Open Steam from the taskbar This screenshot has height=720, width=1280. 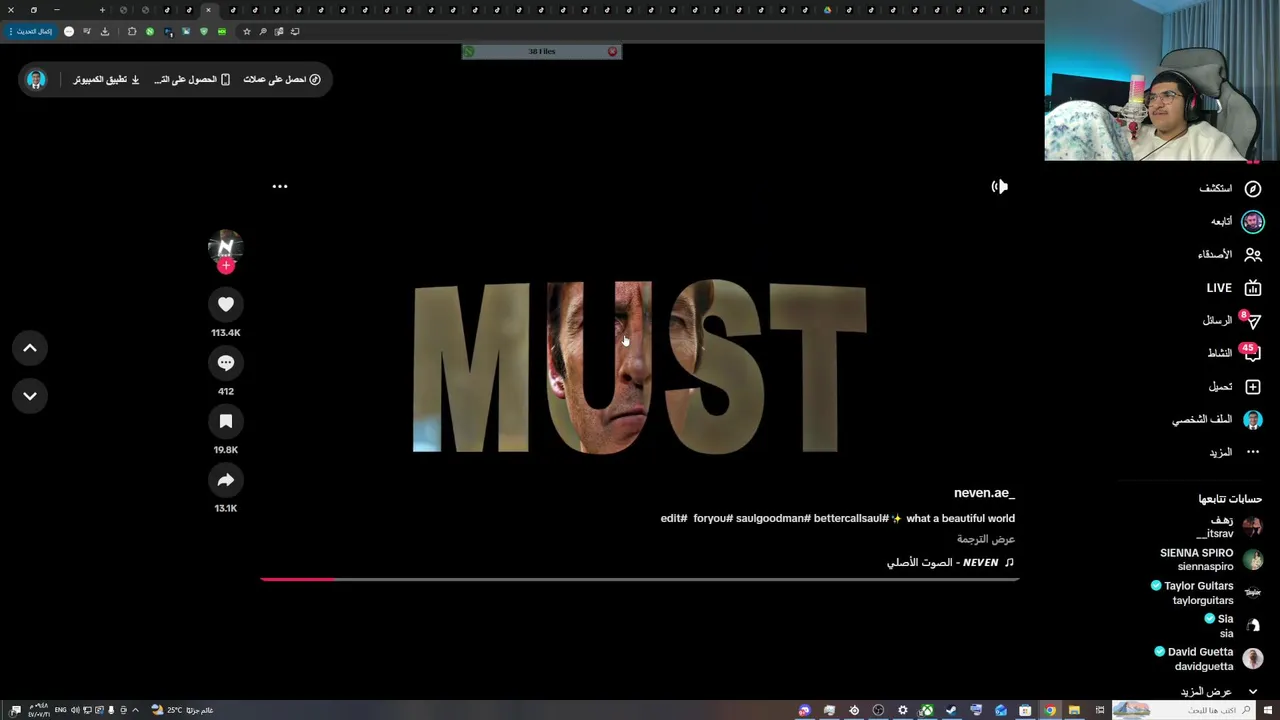pyautogui.click(x=951, y=710)
